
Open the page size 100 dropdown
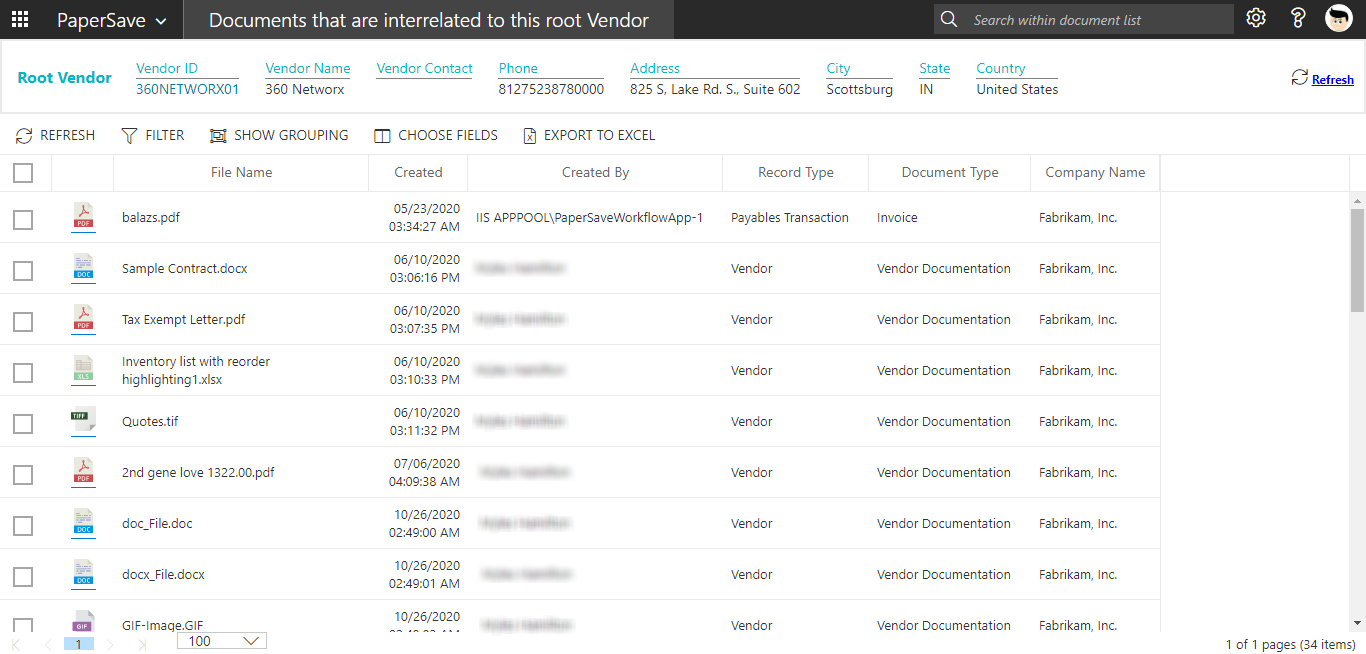click(x=221, y=641)
